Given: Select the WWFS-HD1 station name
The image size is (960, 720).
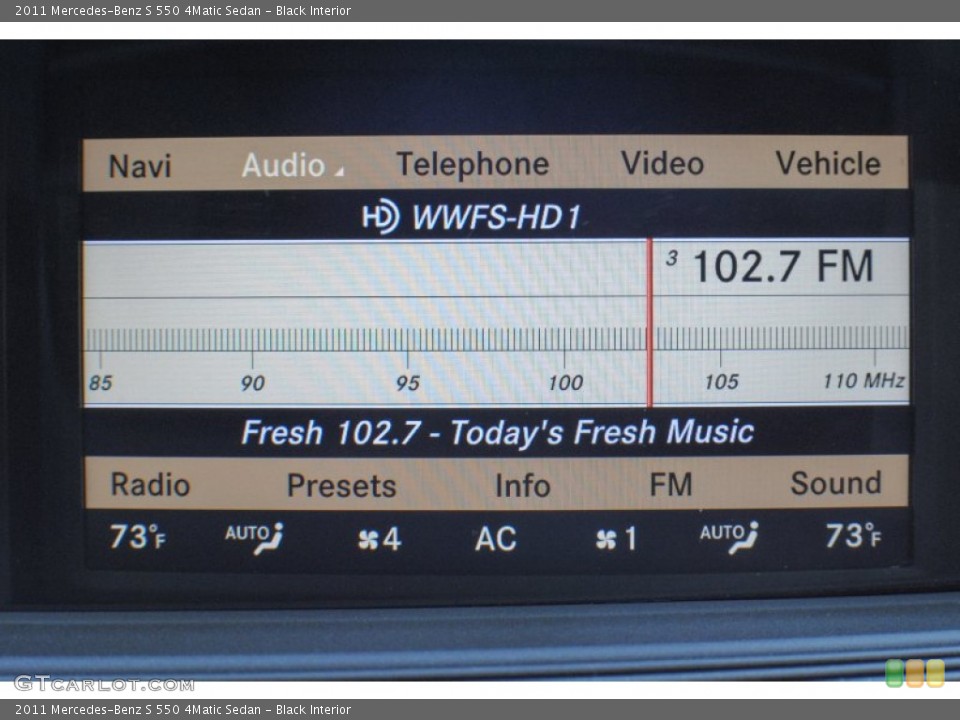Looking at the screenshot, I should click(x=496, y=217).
